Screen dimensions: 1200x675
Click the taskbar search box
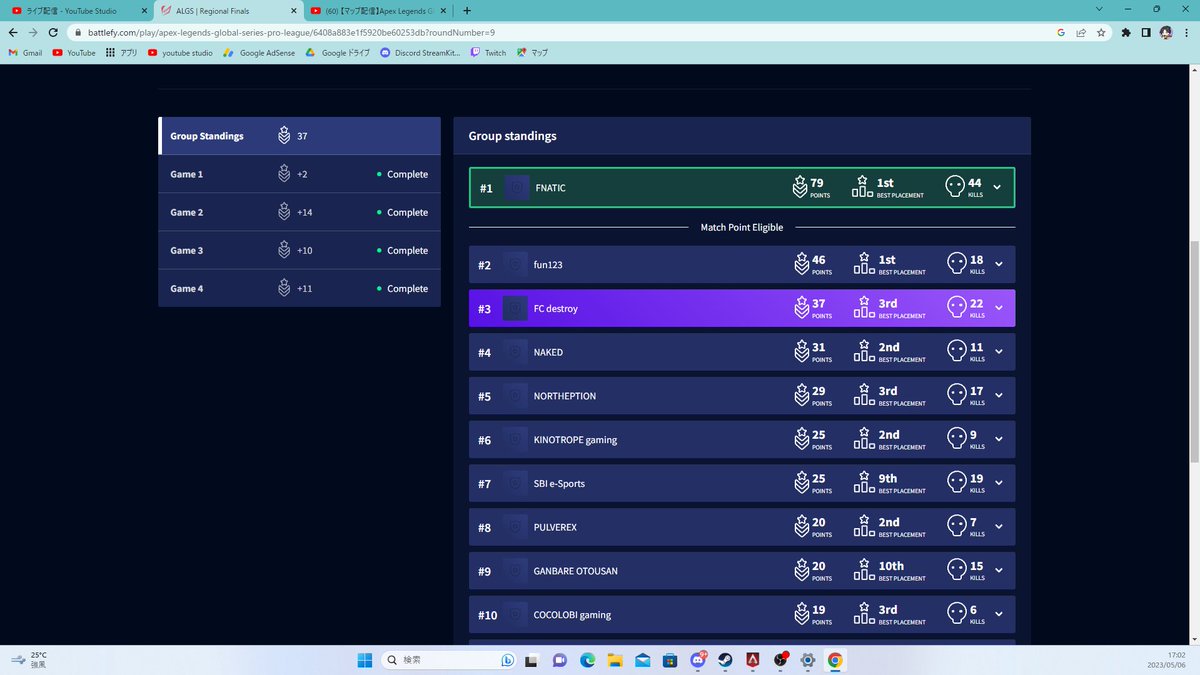(x=451, y=660)
